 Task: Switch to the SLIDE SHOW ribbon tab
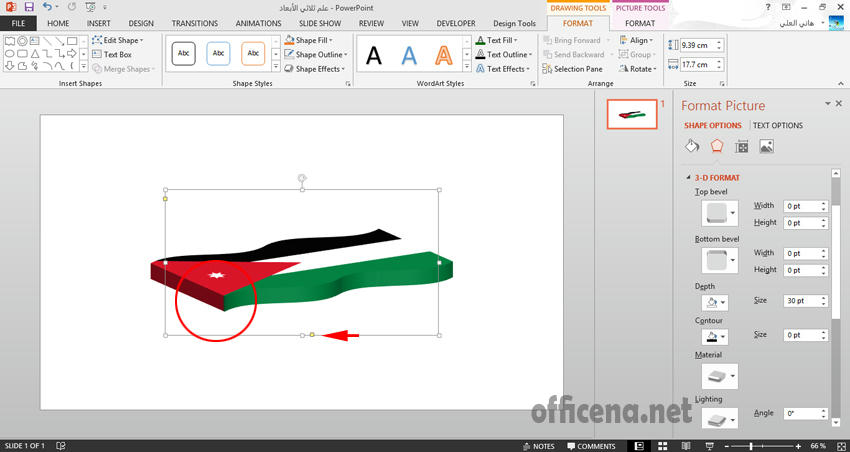[x=320, y=23]
